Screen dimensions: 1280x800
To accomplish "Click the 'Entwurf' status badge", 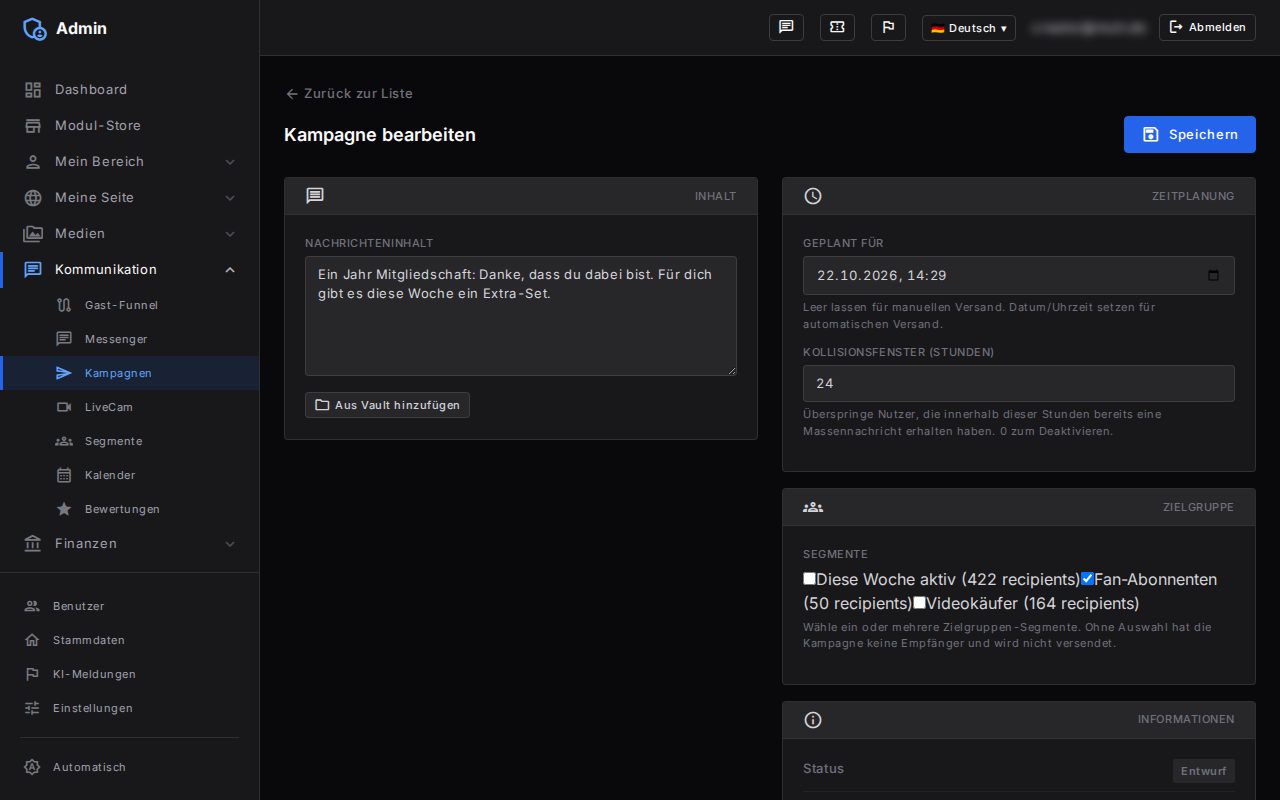I will (x=1204, y=771).
